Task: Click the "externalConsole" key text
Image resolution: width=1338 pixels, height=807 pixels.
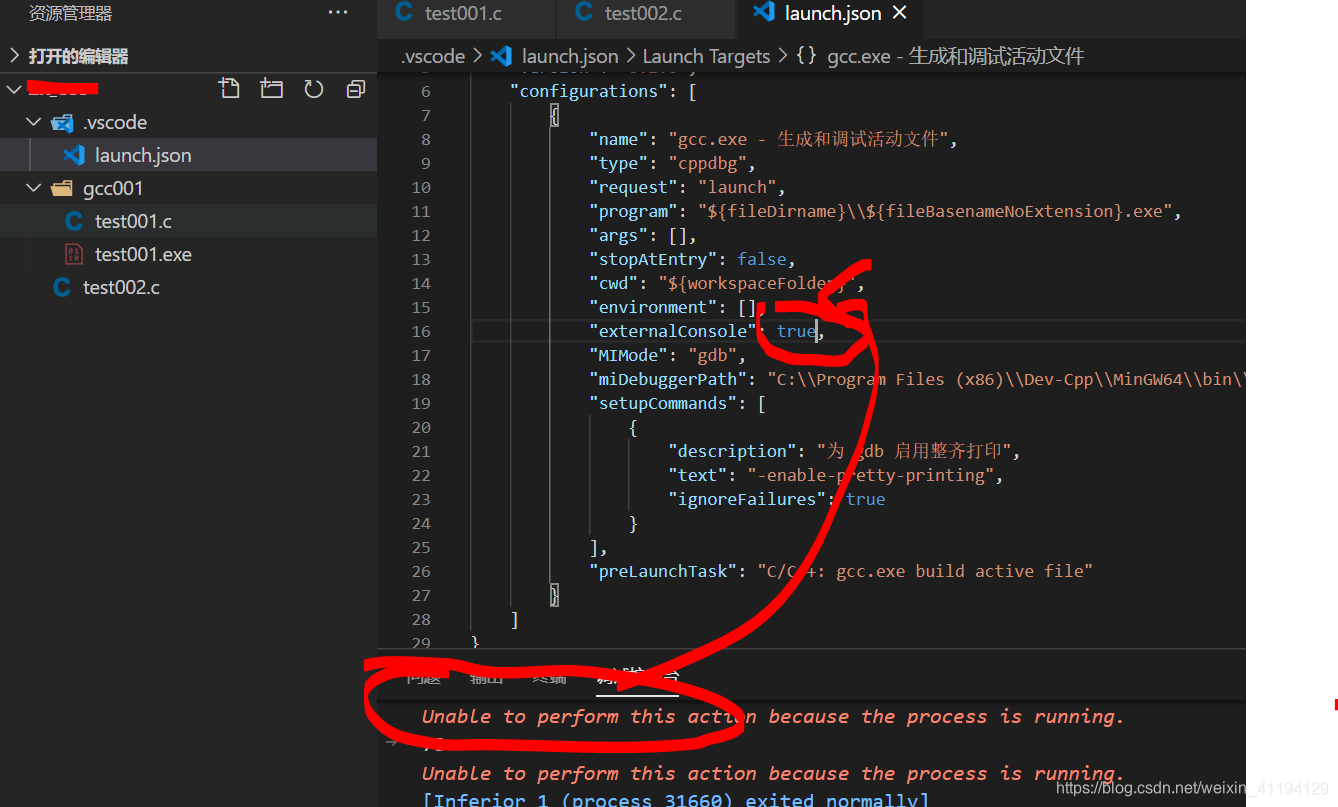Action: point(673,331)
